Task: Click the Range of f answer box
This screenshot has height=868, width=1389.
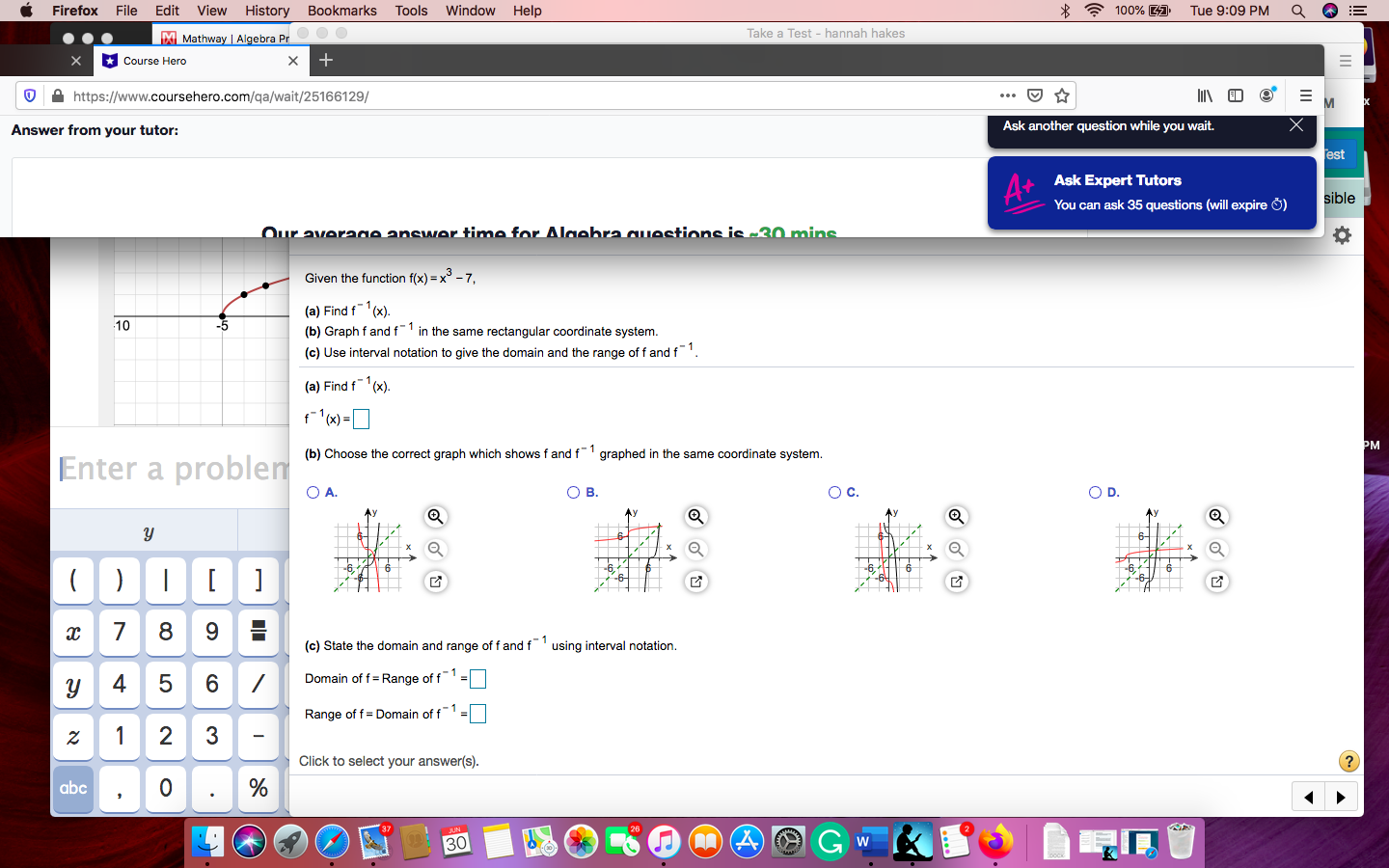Action: [477, 714]
